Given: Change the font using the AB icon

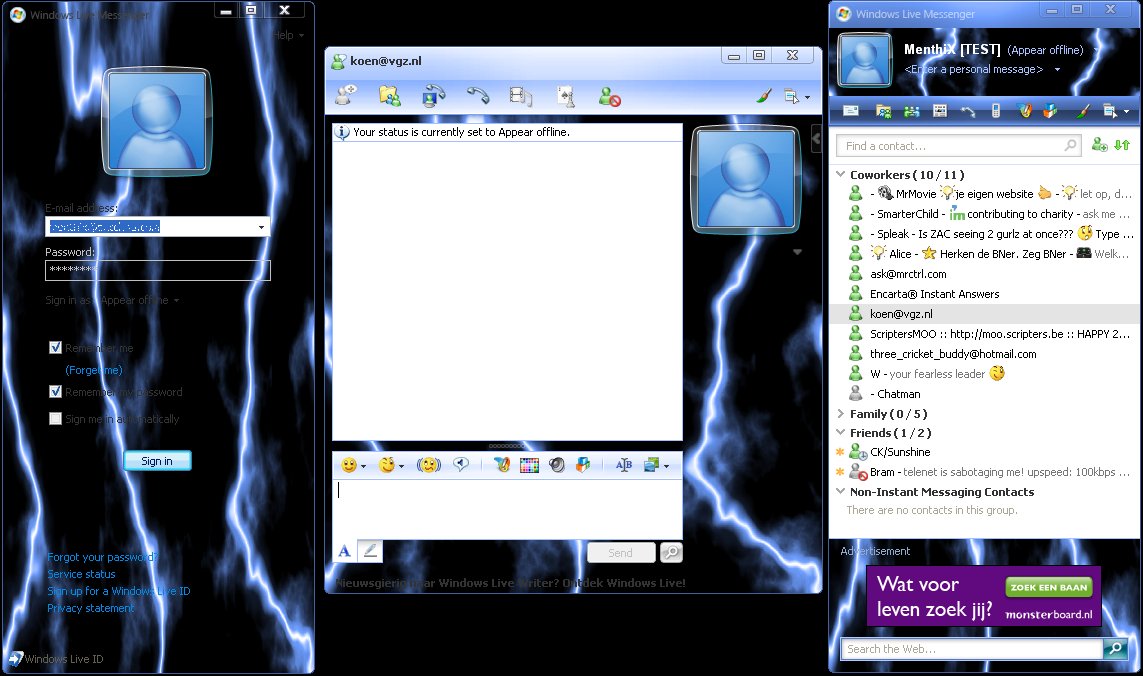Looking at the screenshot, I should point(624,465).
